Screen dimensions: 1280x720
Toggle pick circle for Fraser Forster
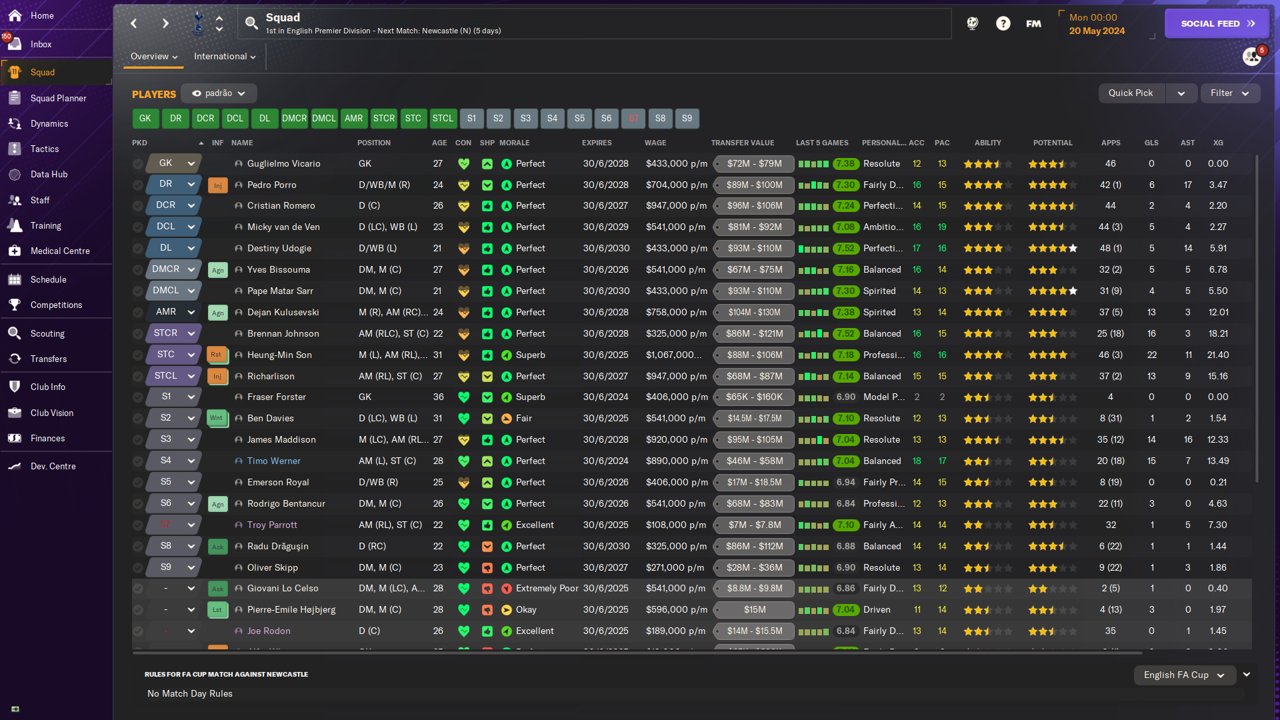click(138, 397)
